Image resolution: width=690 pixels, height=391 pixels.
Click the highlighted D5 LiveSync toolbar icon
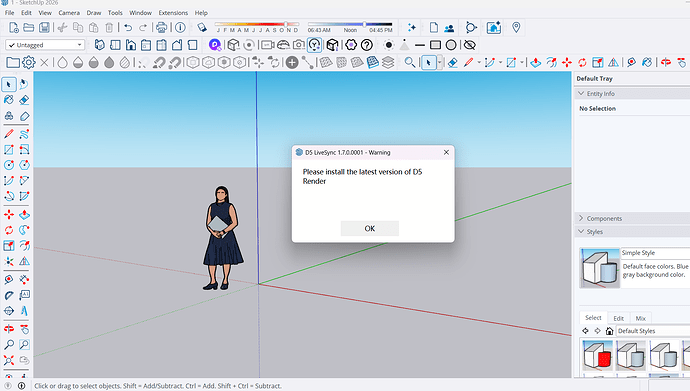(x=314, y=45)
